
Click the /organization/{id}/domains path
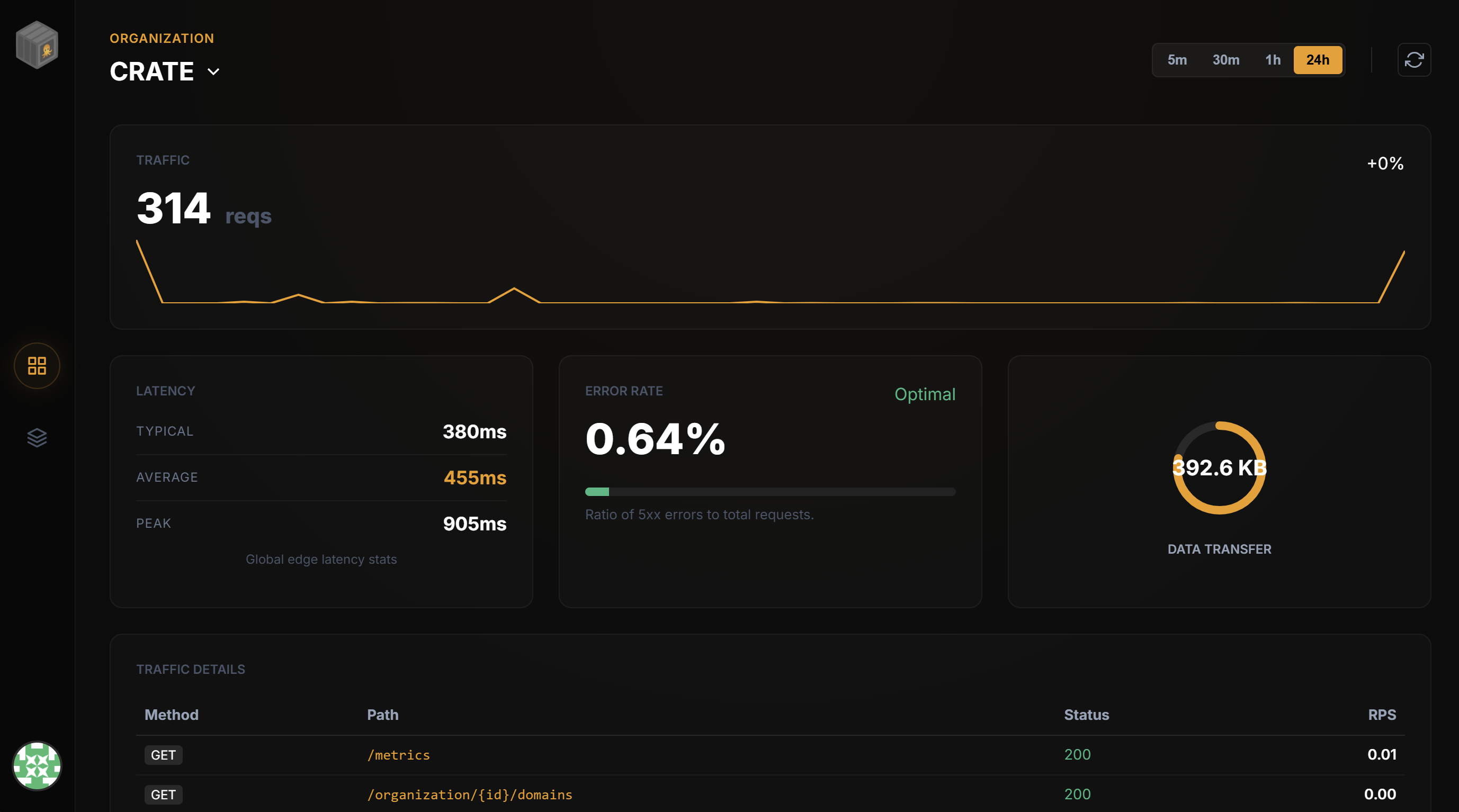pos(470,795)
